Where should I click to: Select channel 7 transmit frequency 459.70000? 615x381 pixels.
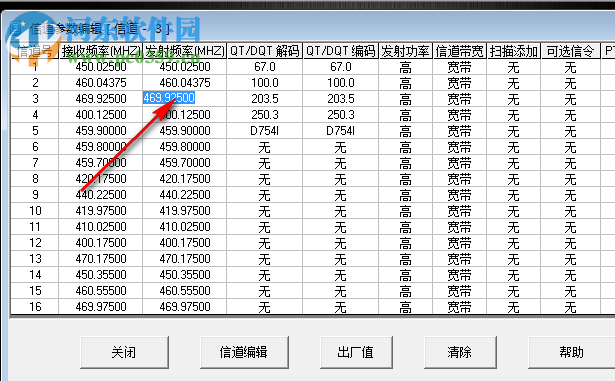[185, 163]
